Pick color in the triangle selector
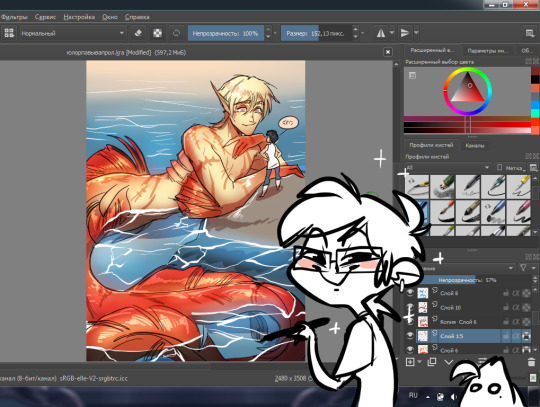540x407 pixels. click(x=467, y=89)
